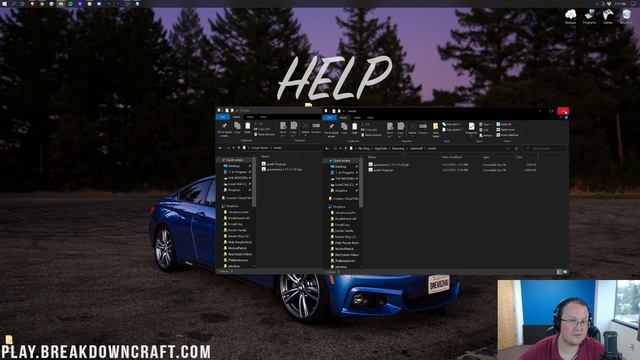Select Desktop in back window Quick access
The image size is (640, 360).
click(233, 166)
